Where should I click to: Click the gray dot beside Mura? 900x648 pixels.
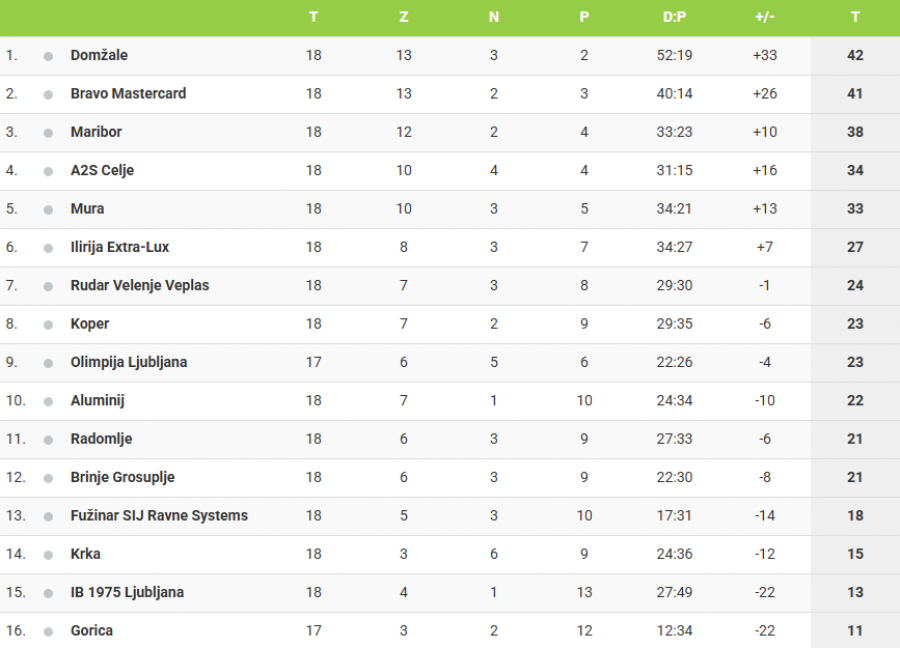[48, 210]
